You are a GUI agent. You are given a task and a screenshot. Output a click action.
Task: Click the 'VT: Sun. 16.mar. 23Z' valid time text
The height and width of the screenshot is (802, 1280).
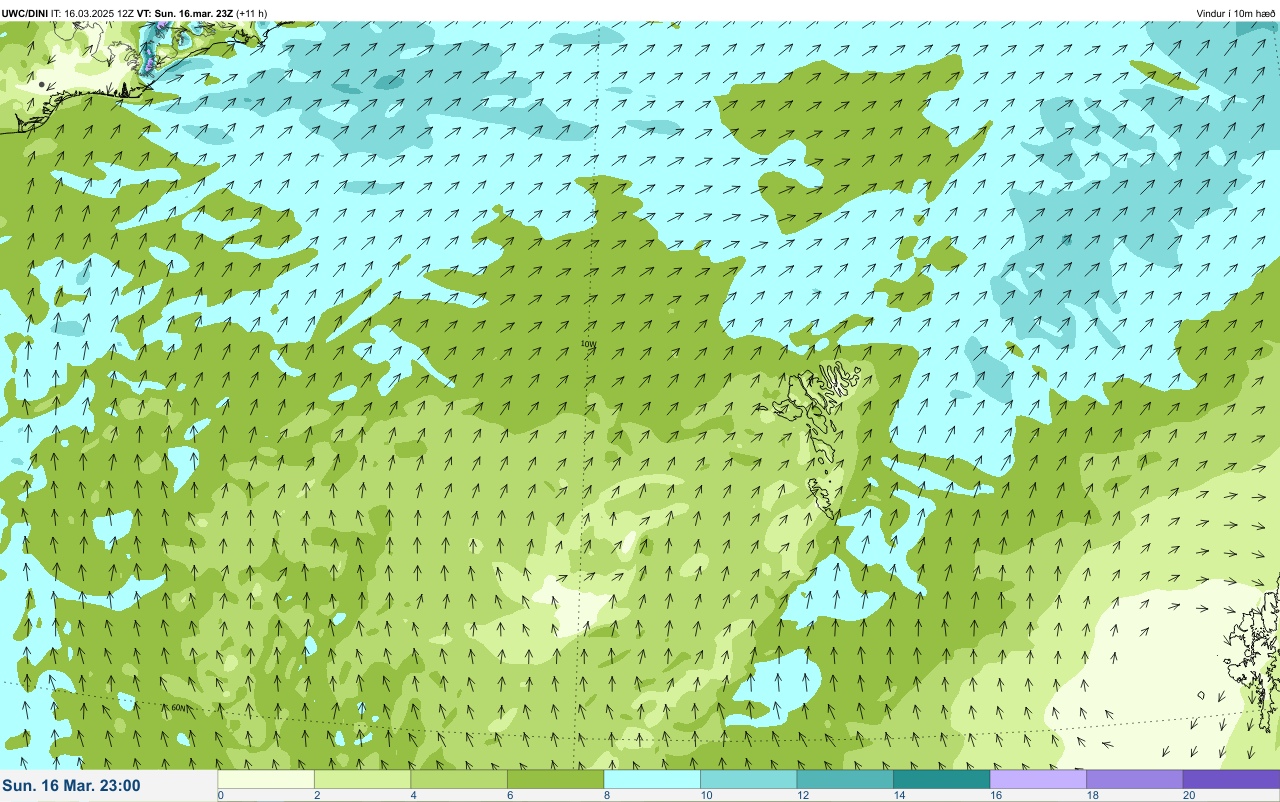coord(185,13)
